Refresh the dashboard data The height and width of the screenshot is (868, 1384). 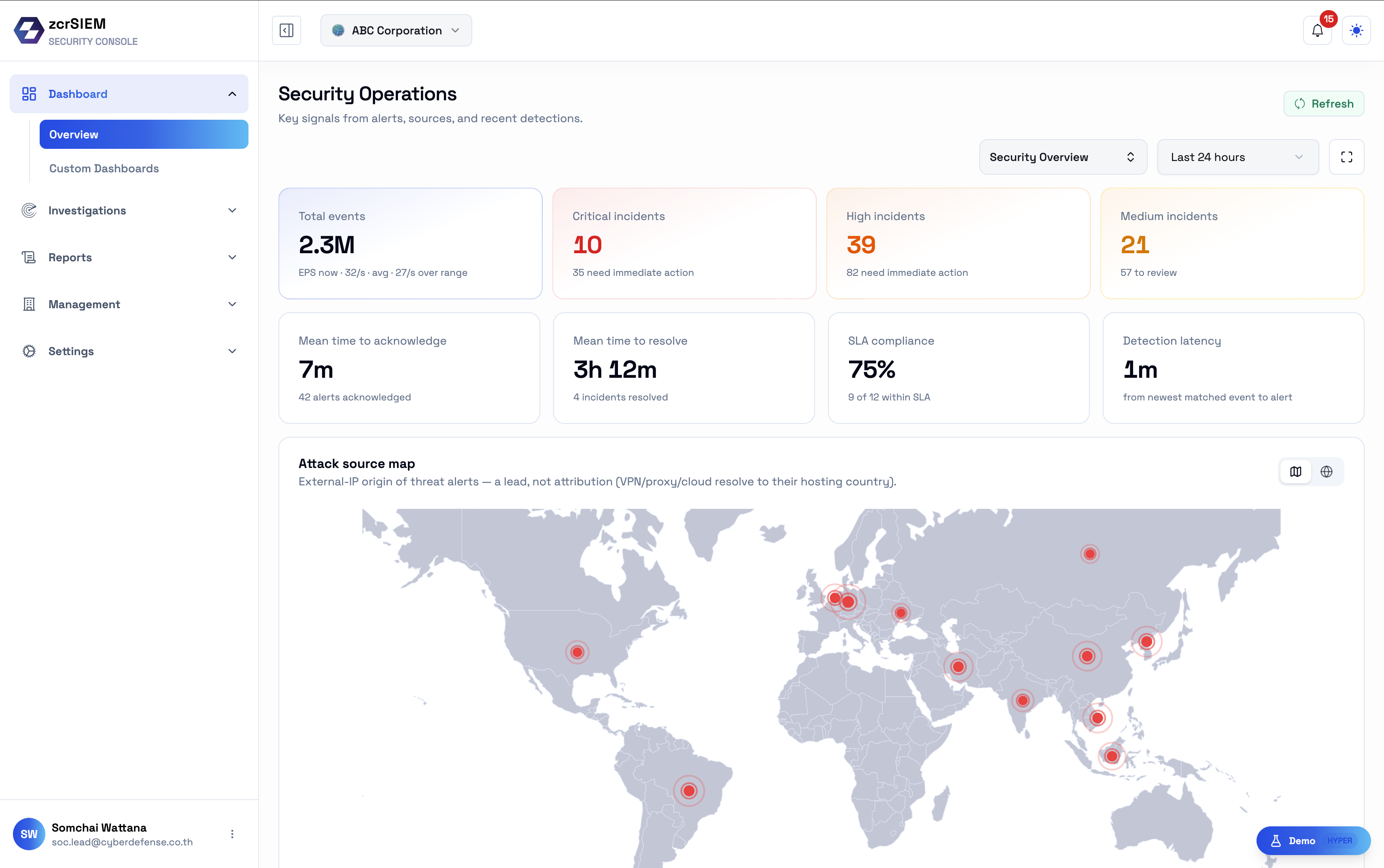pos(1324,103)
